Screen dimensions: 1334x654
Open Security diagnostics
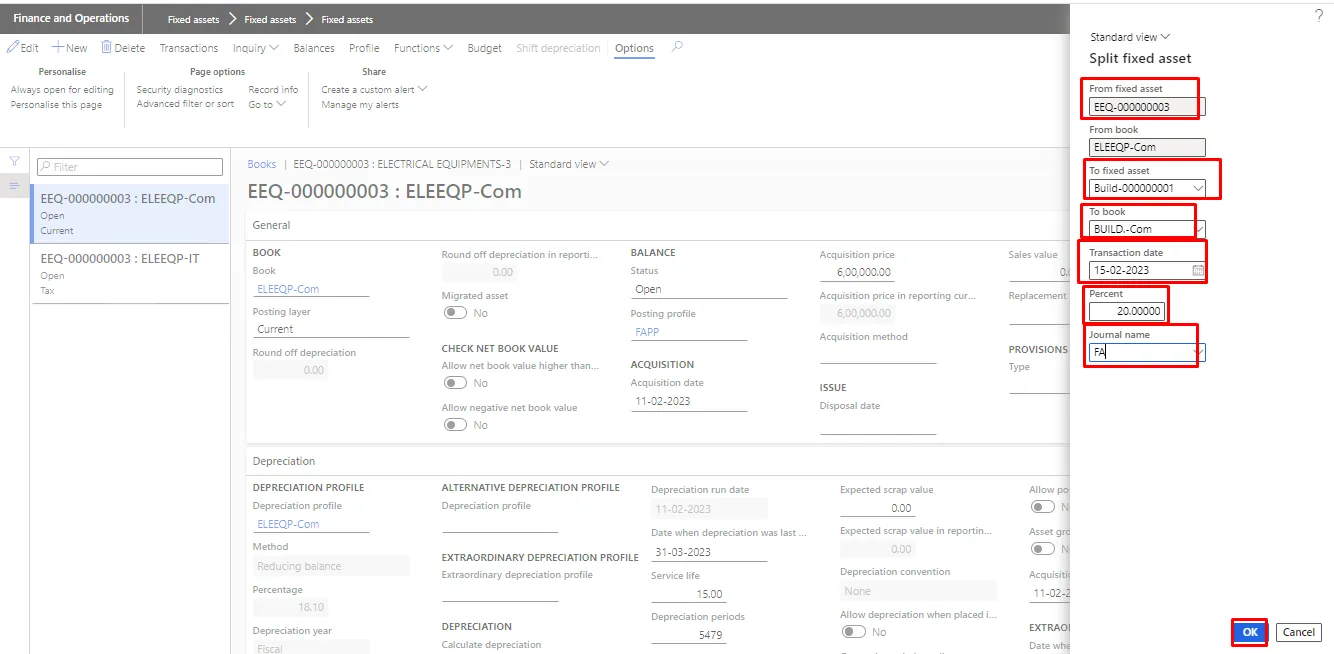point(180,90)
